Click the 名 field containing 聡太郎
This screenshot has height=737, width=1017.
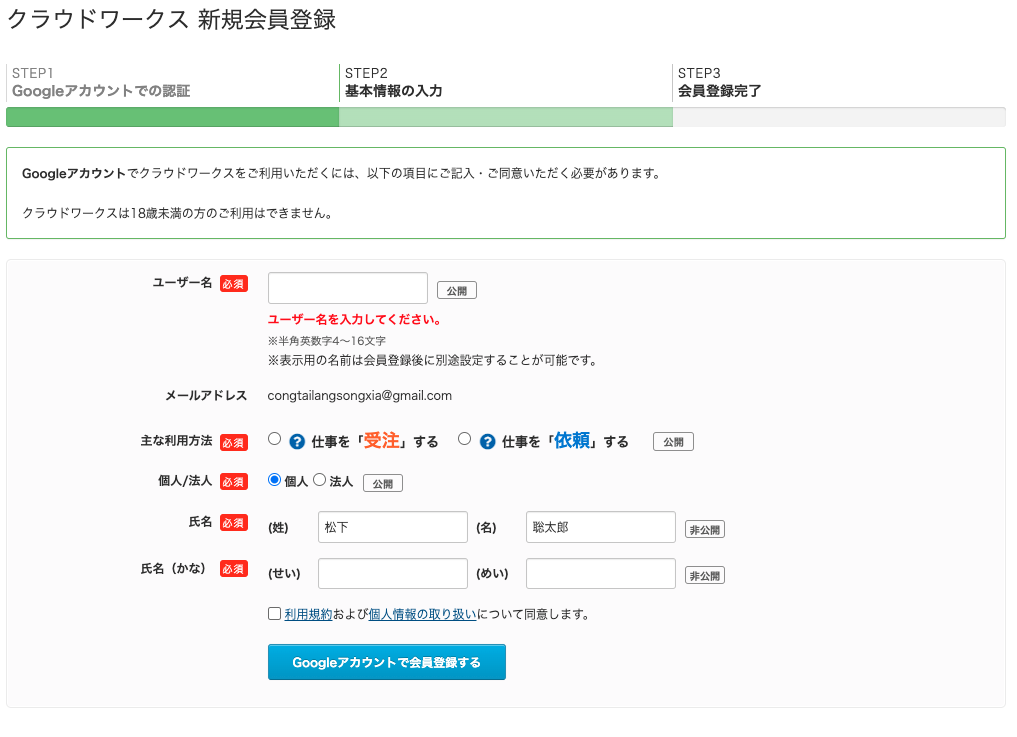tap(601, 527)
